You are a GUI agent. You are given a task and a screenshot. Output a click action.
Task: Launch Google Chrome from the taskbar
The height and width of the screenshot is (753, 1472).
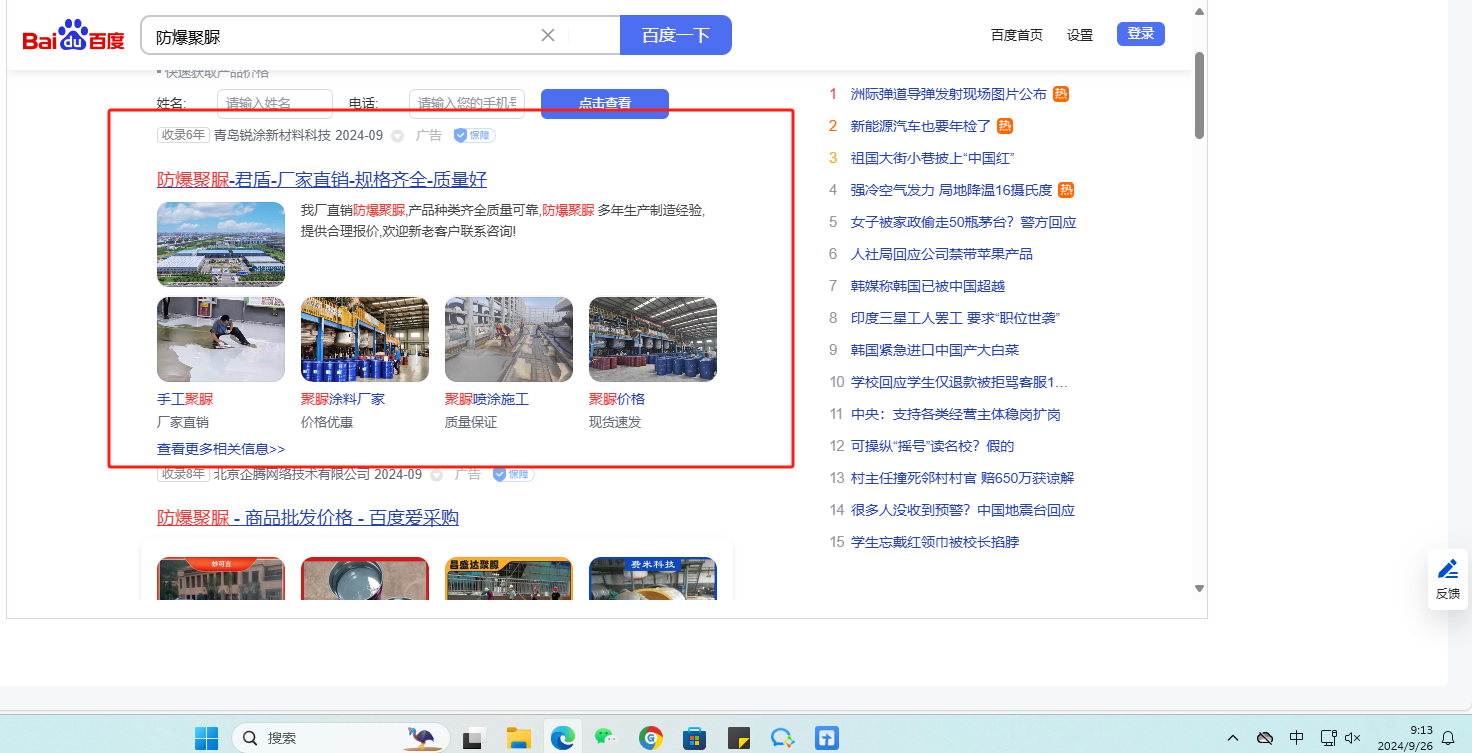[651, 738]
